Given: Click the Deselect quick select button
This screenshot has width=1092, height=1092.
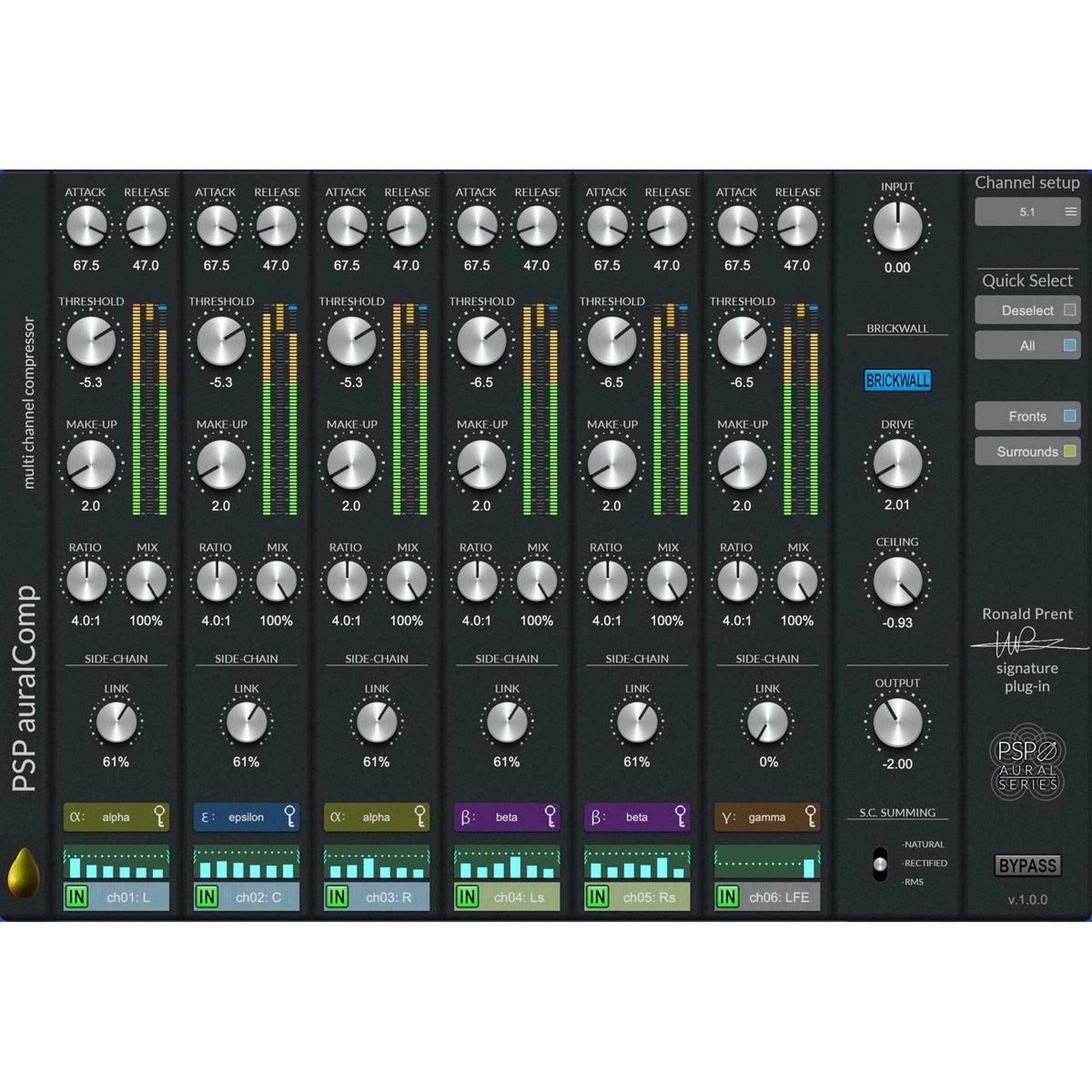Looking at the screenshot, I should 1027,310.
